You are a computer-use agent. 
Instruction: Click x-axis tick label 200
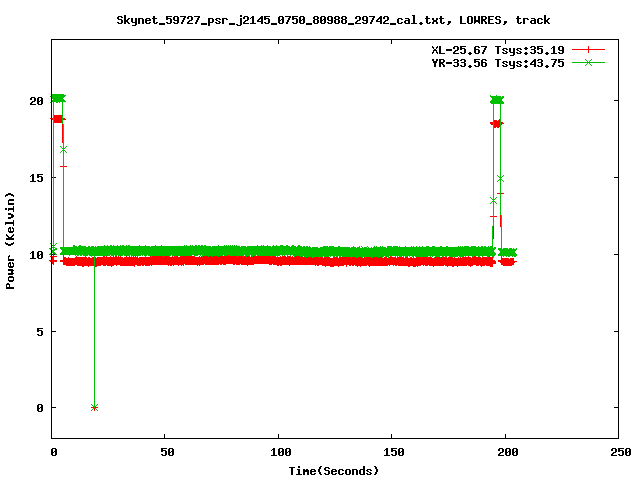[508, 452]
